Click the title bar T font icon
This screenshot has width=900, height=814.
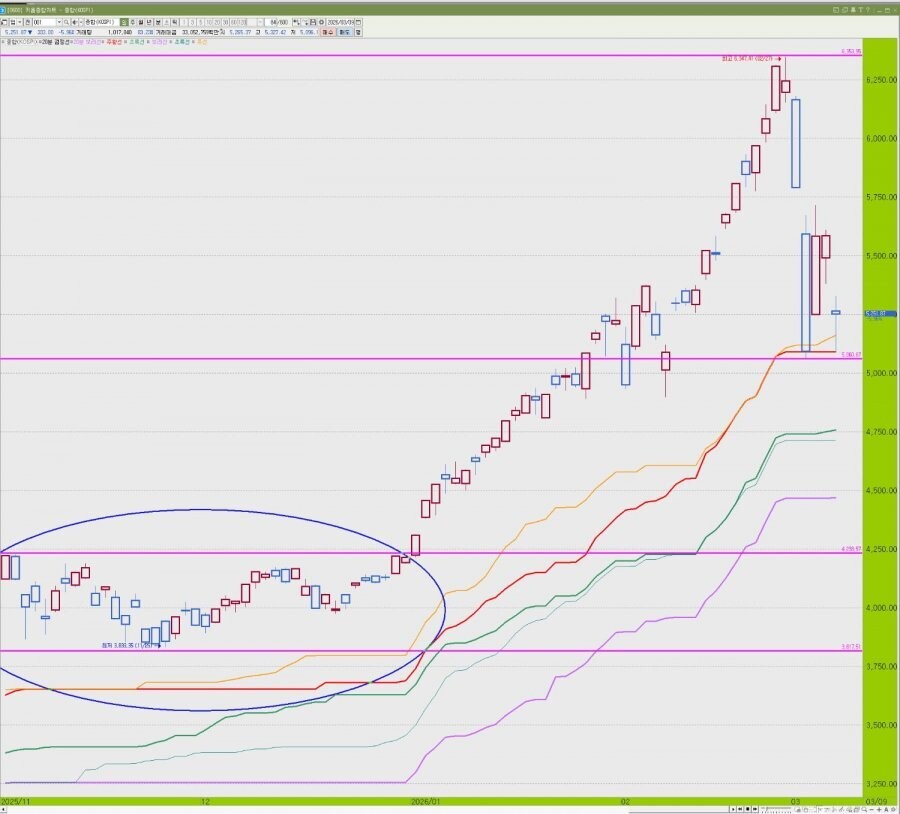(x=860, y=10)
